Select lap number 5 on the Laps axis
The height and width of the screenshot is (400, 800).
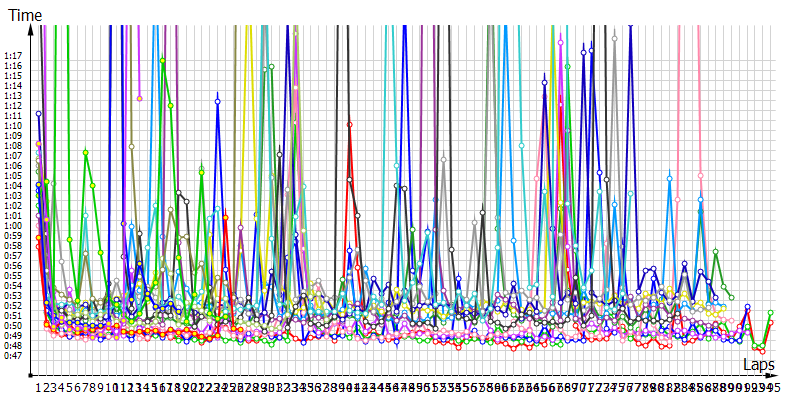click(x=70, y=387)
